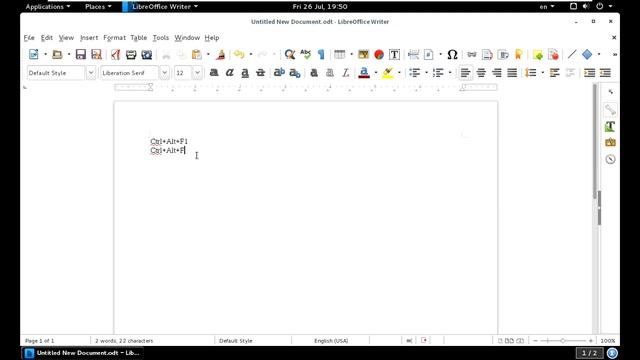This screenshot has width=640, height=360.
Task: Justify the paragraph
Action: click(512, 73)
